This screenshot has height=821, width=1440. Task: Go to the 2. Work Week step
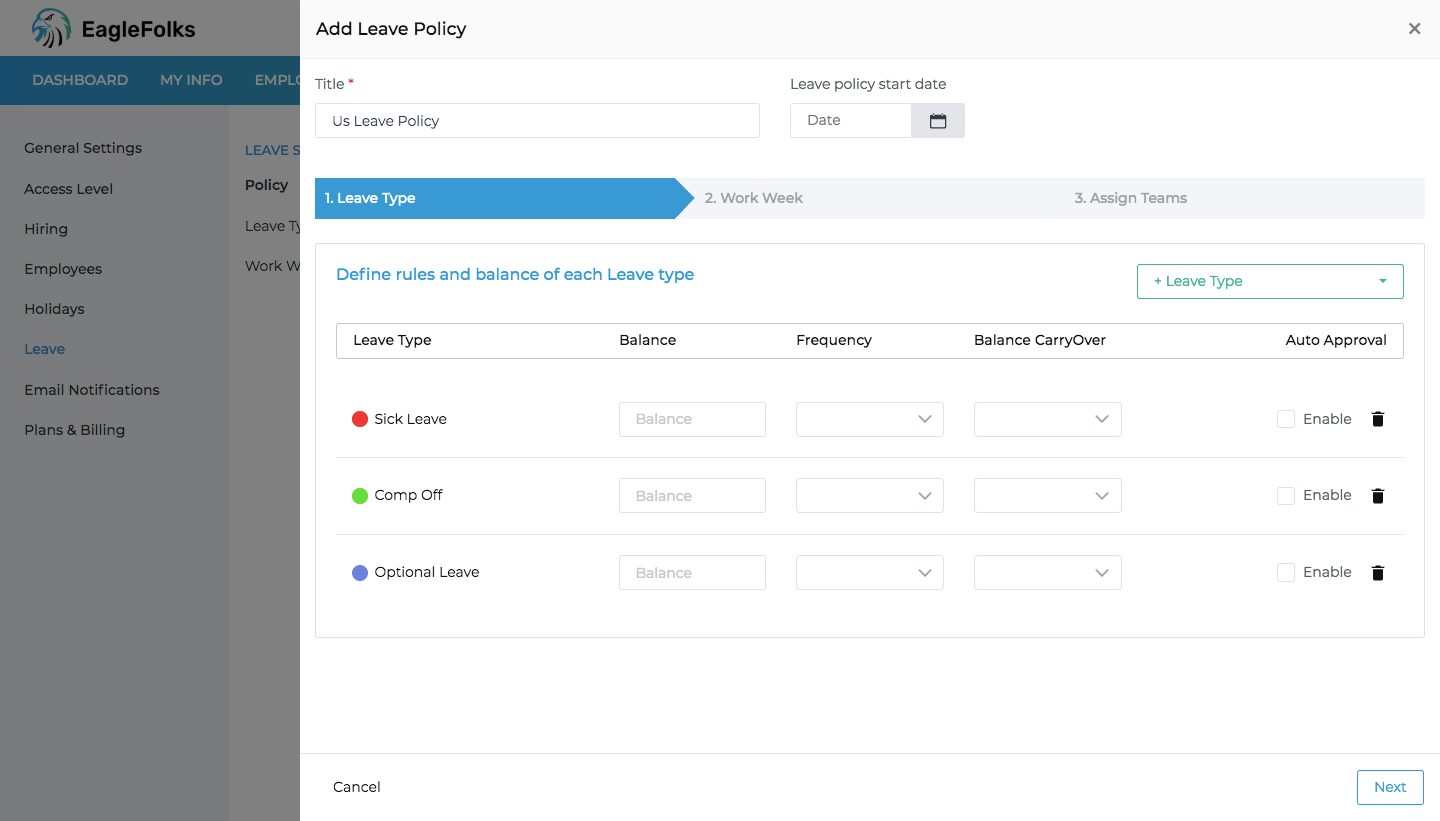tap(753, 198)
